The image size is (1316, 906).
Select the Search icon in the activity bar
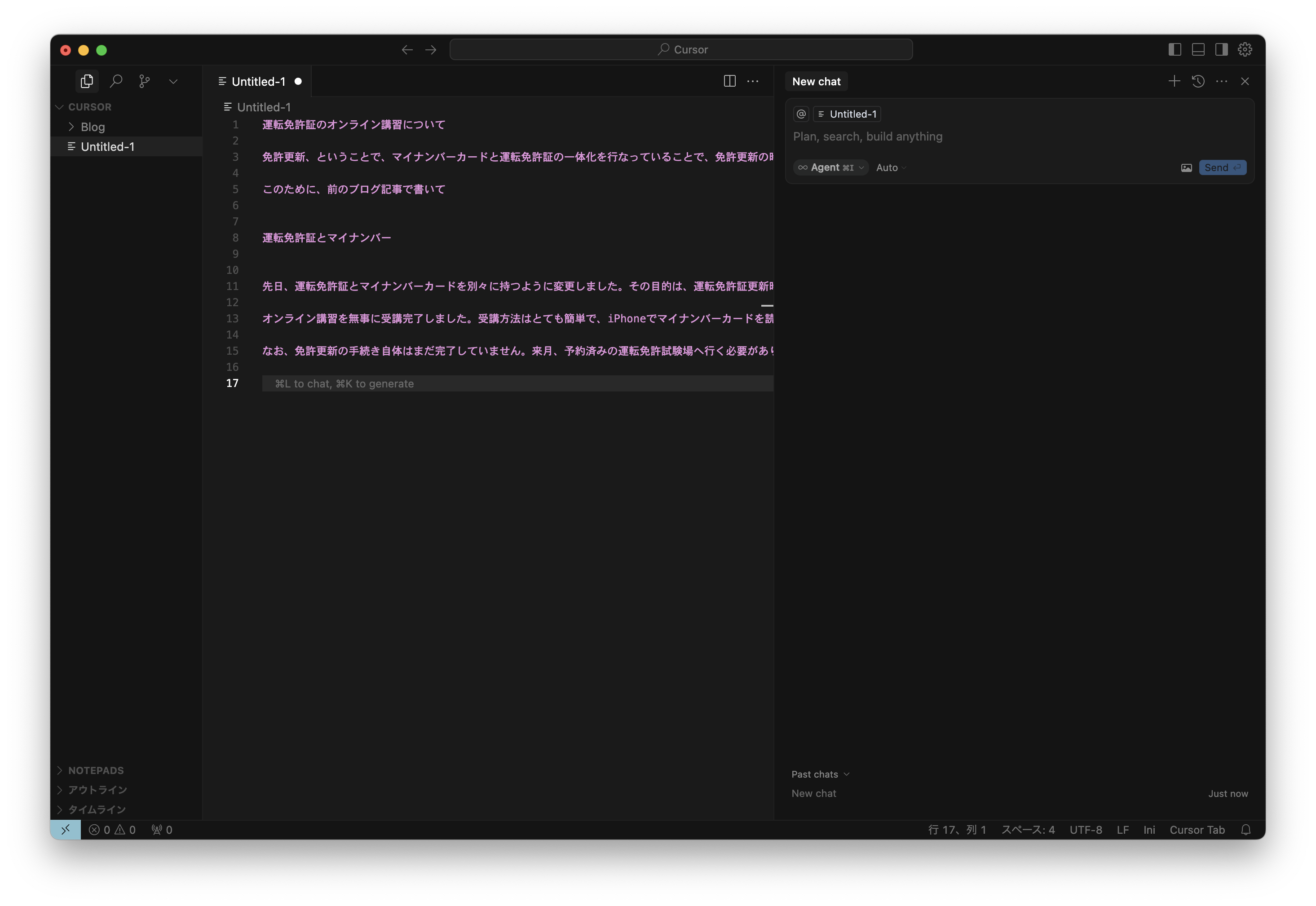tap(116, 81)
